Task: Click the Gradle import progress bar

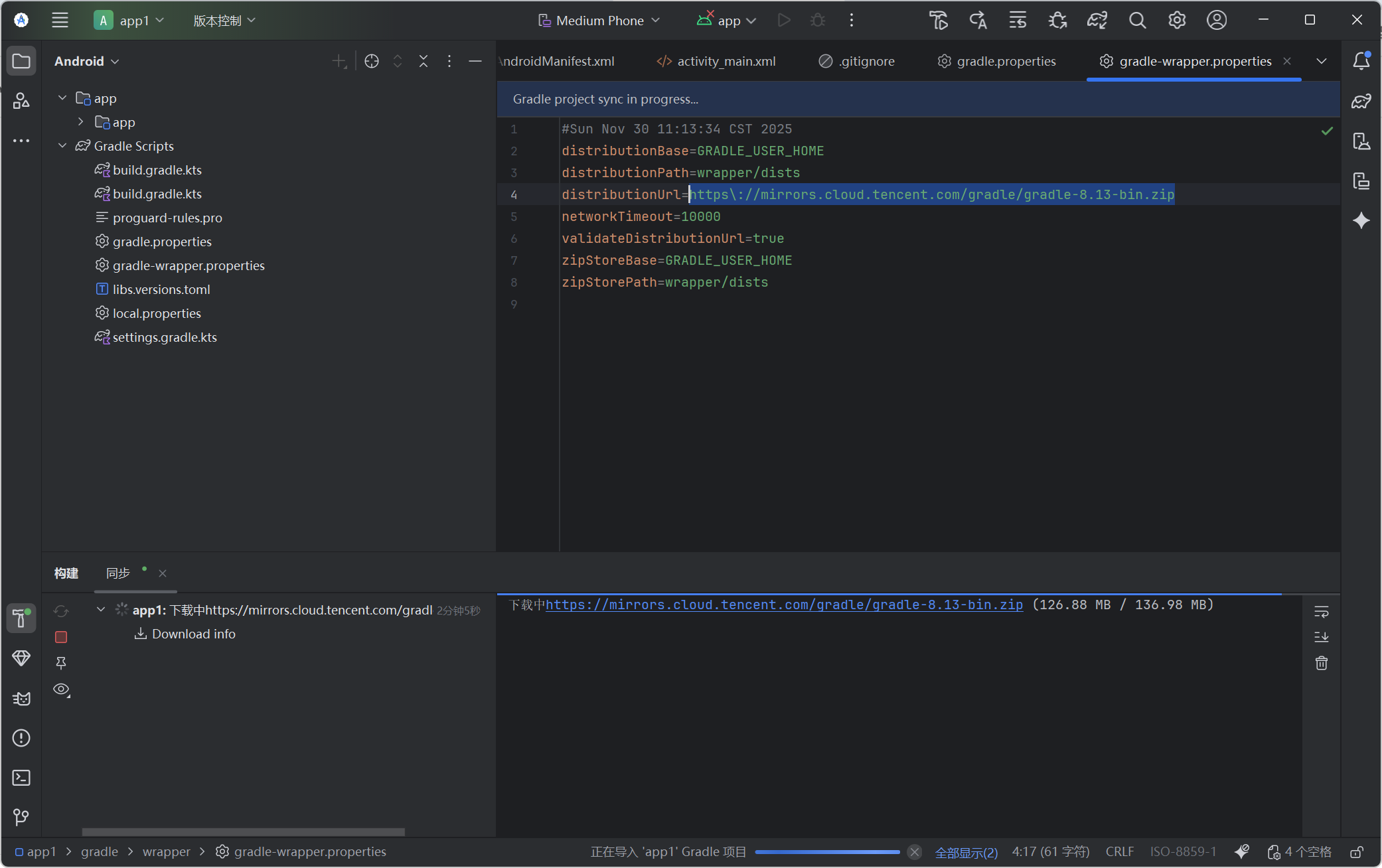Action: 826,852
